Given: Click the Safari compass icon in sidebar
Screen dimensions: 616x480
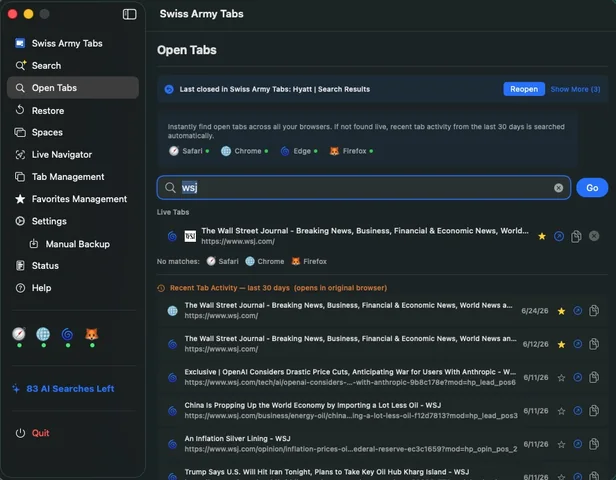Looking at the screenshot, I should (19, 334).
